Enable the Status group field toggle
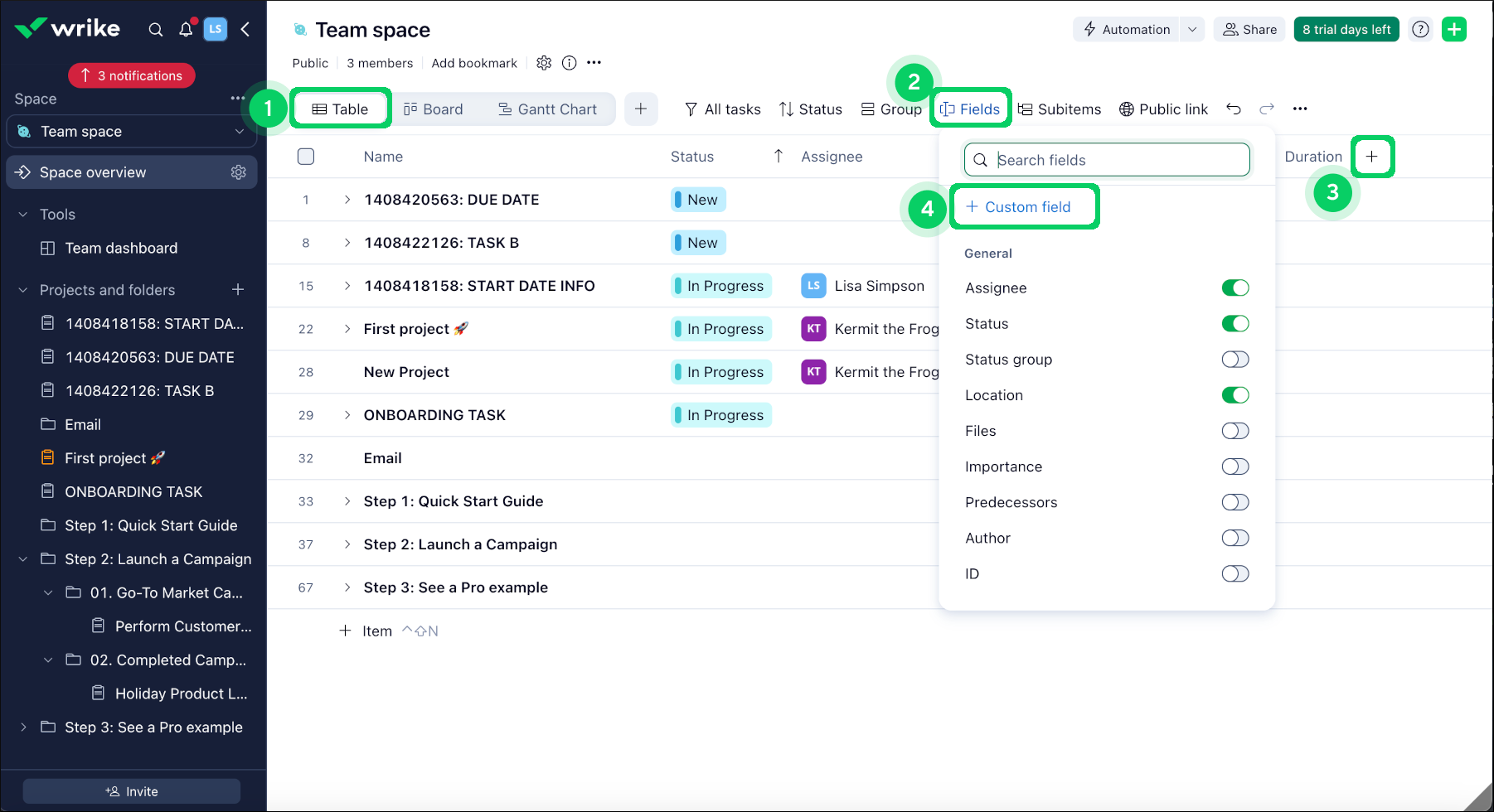Screen dimensions: 1494x812 point(1234,360)
